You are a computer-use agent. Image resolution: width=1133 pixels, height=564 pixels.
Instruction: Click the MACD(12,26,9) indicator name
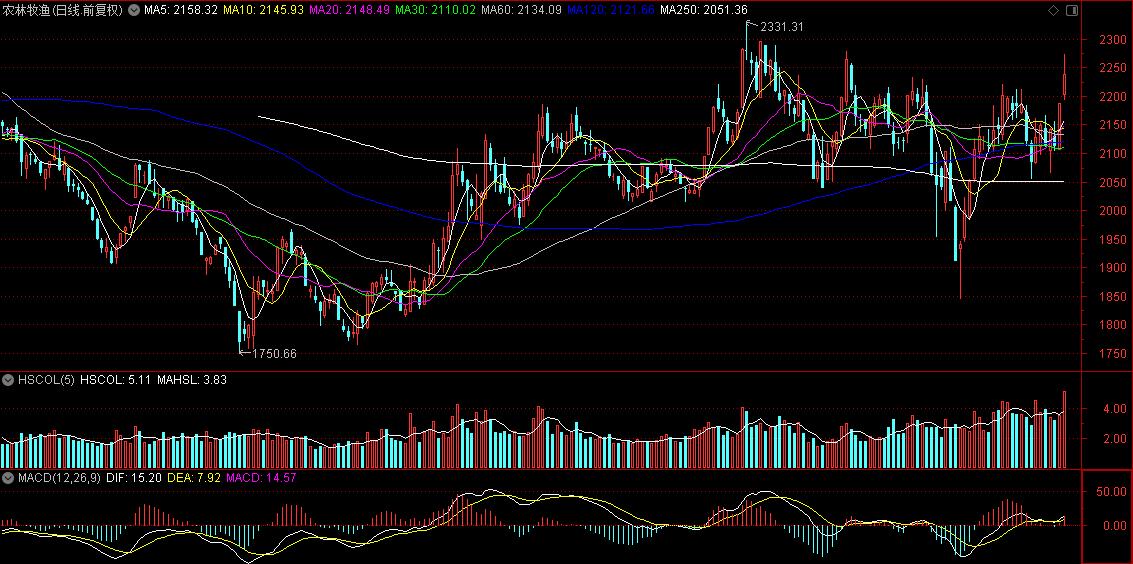tap(59, 478)
